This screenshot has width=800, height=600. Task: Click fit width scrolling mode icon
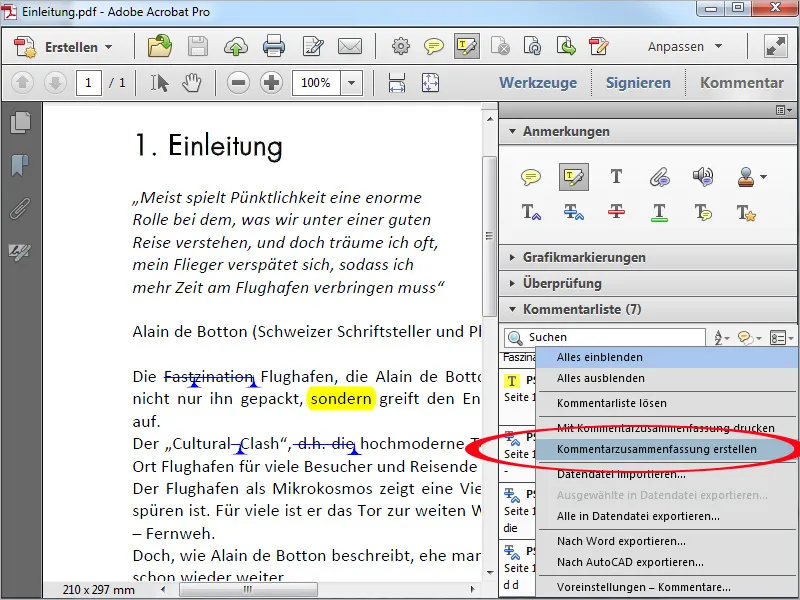pos(396,83)
